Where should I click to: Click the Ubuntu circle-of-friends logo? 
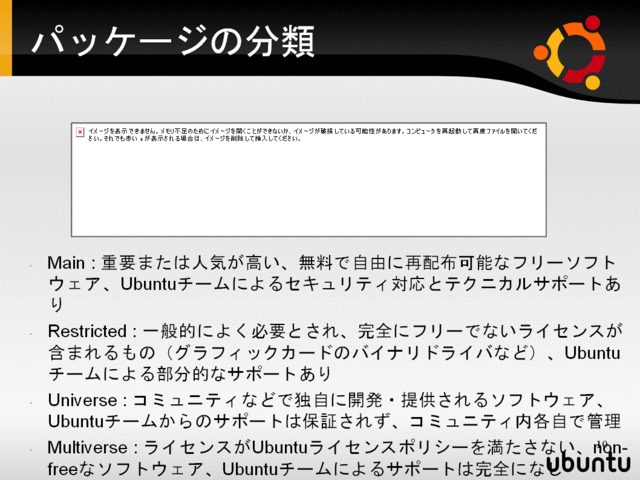pyautogui.click(x=570, y=52)
